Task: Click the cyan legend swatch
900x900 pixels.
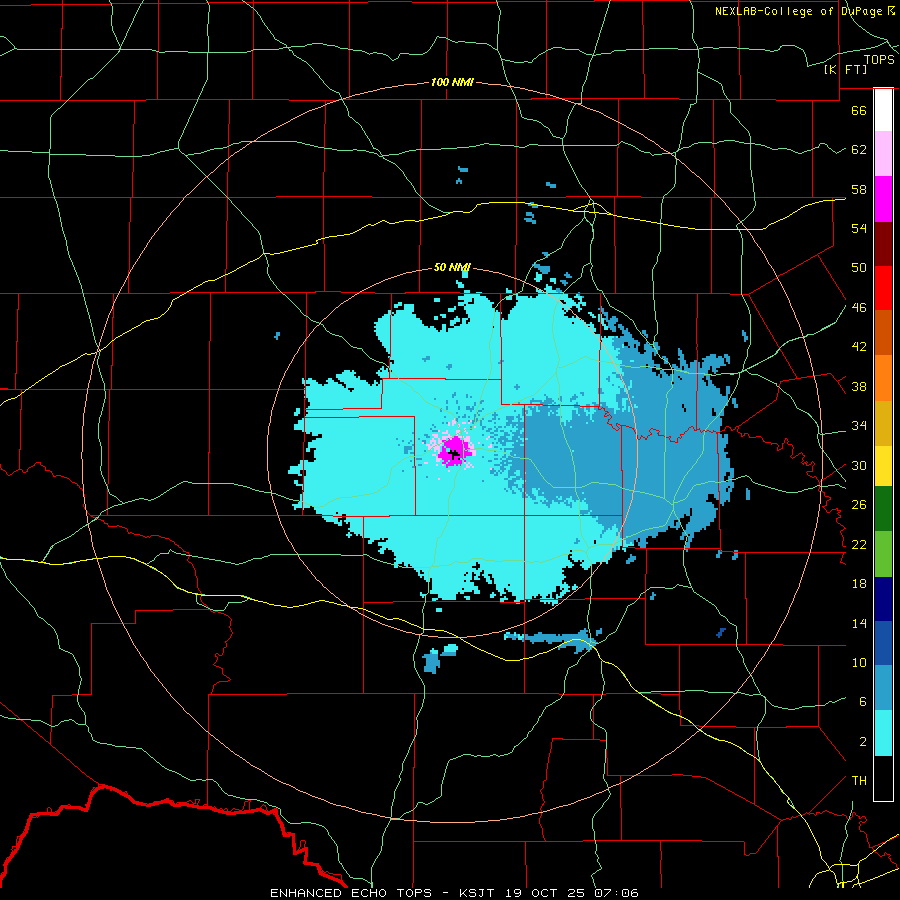Action: tap(883, 733)
